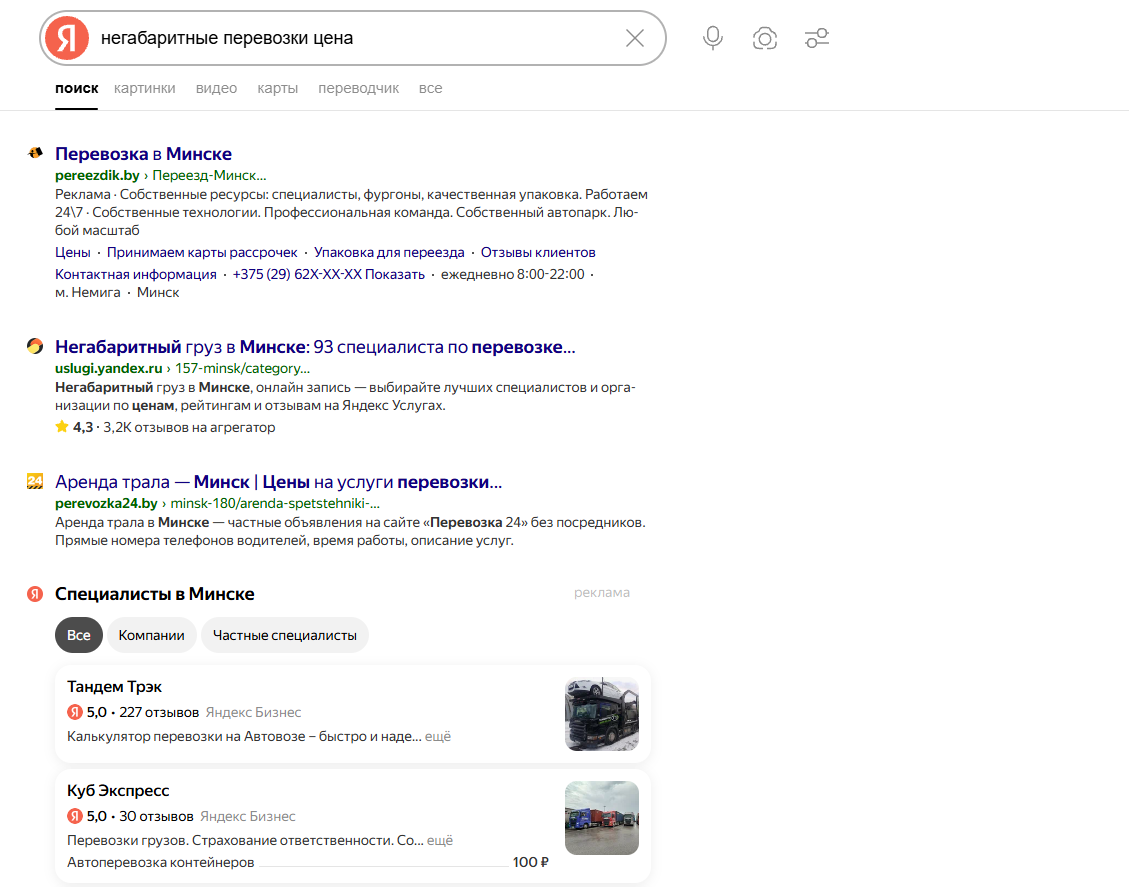1129x887 pixels.
Task: Switch to the видео tab
Action: tap(216, 88)
